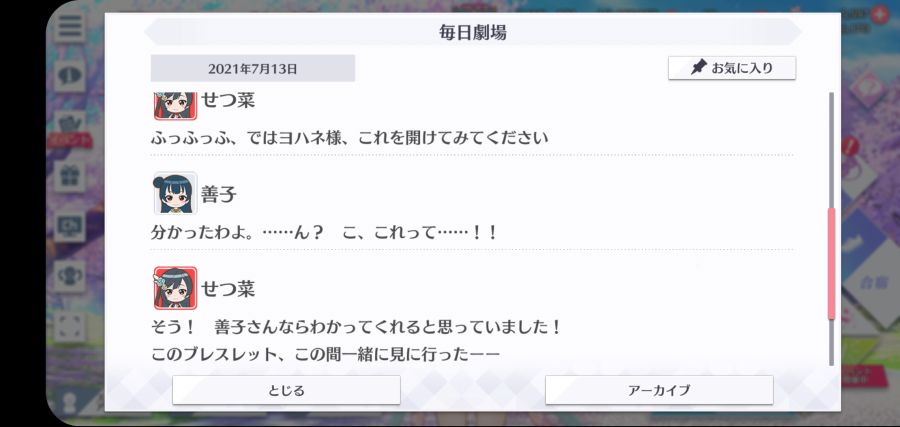The image size is (900, 427).
Task: Tap the speech bubble notice icon
Action: (x=71, y=76)
